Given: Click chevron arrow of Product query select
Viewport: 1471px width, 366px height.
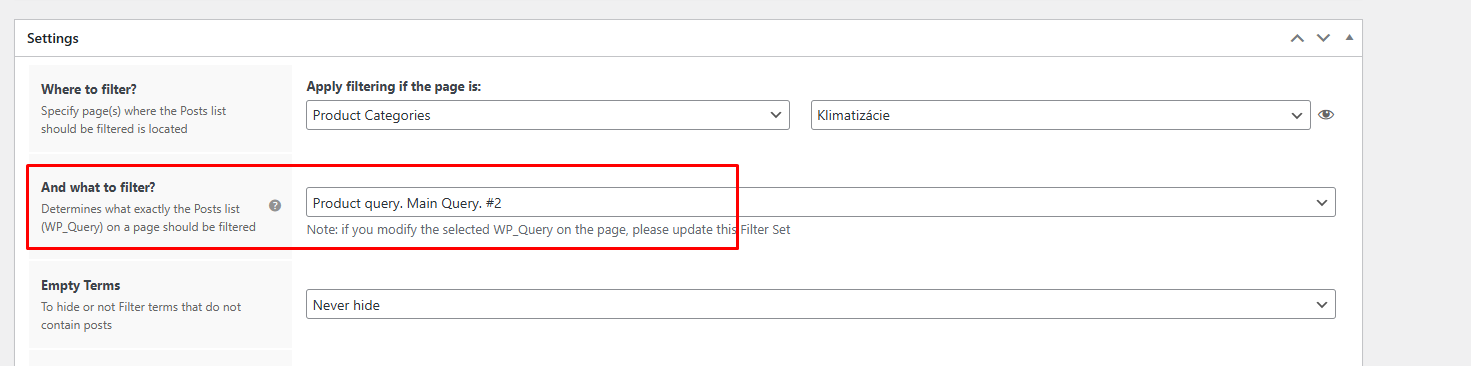Looking at the screenshot, I should click(x=1322, y=203).
